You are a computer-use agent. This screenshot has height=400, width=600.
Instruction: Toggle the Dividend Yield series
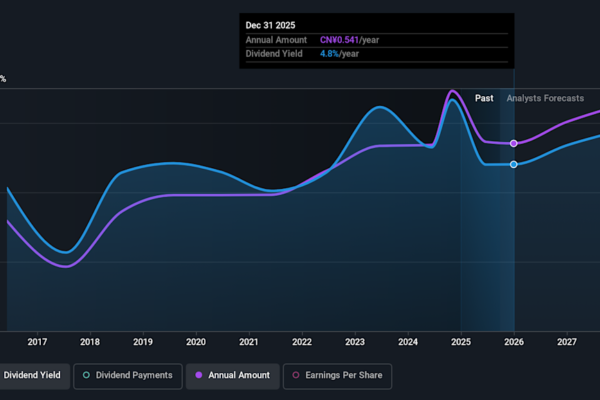[32, 376]
